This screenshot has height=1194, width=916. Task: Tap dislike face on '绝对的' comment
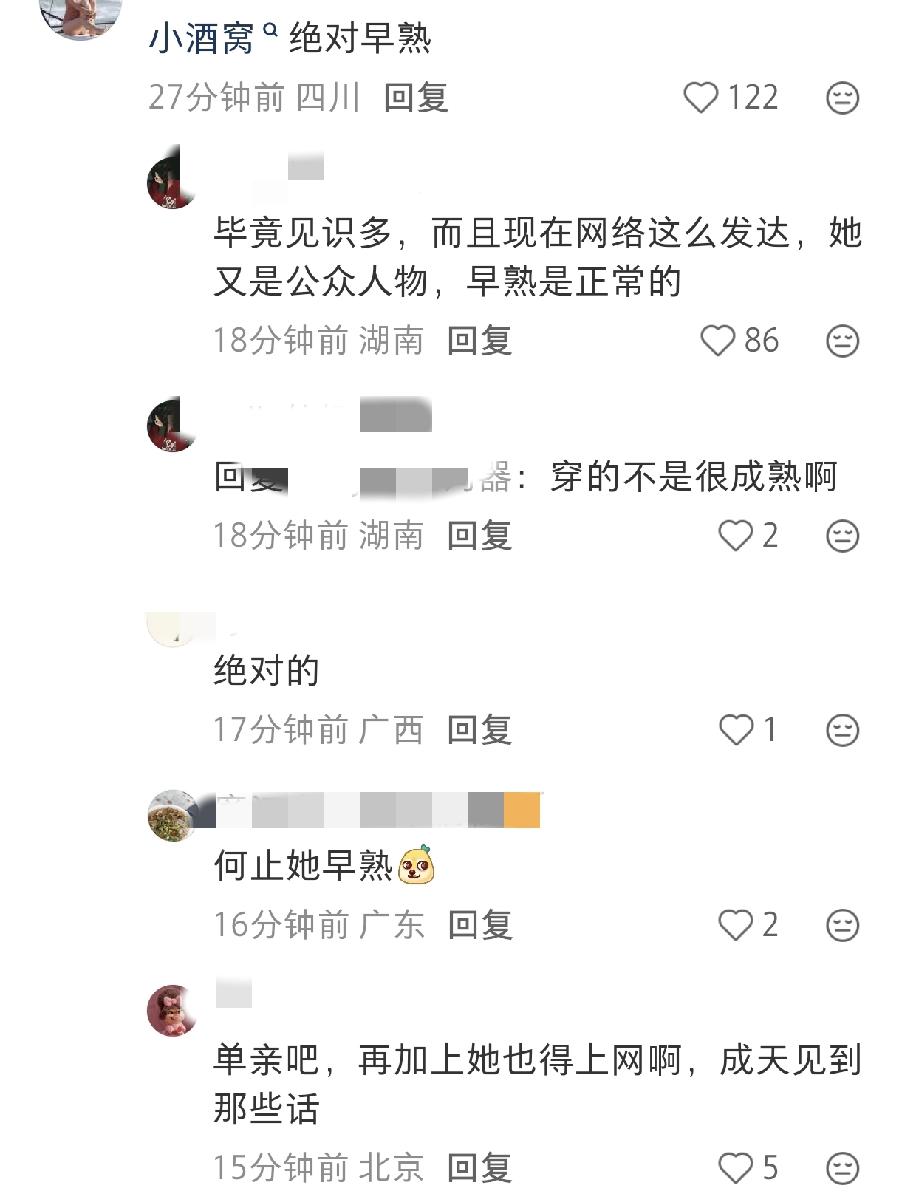tap(842, 731)
